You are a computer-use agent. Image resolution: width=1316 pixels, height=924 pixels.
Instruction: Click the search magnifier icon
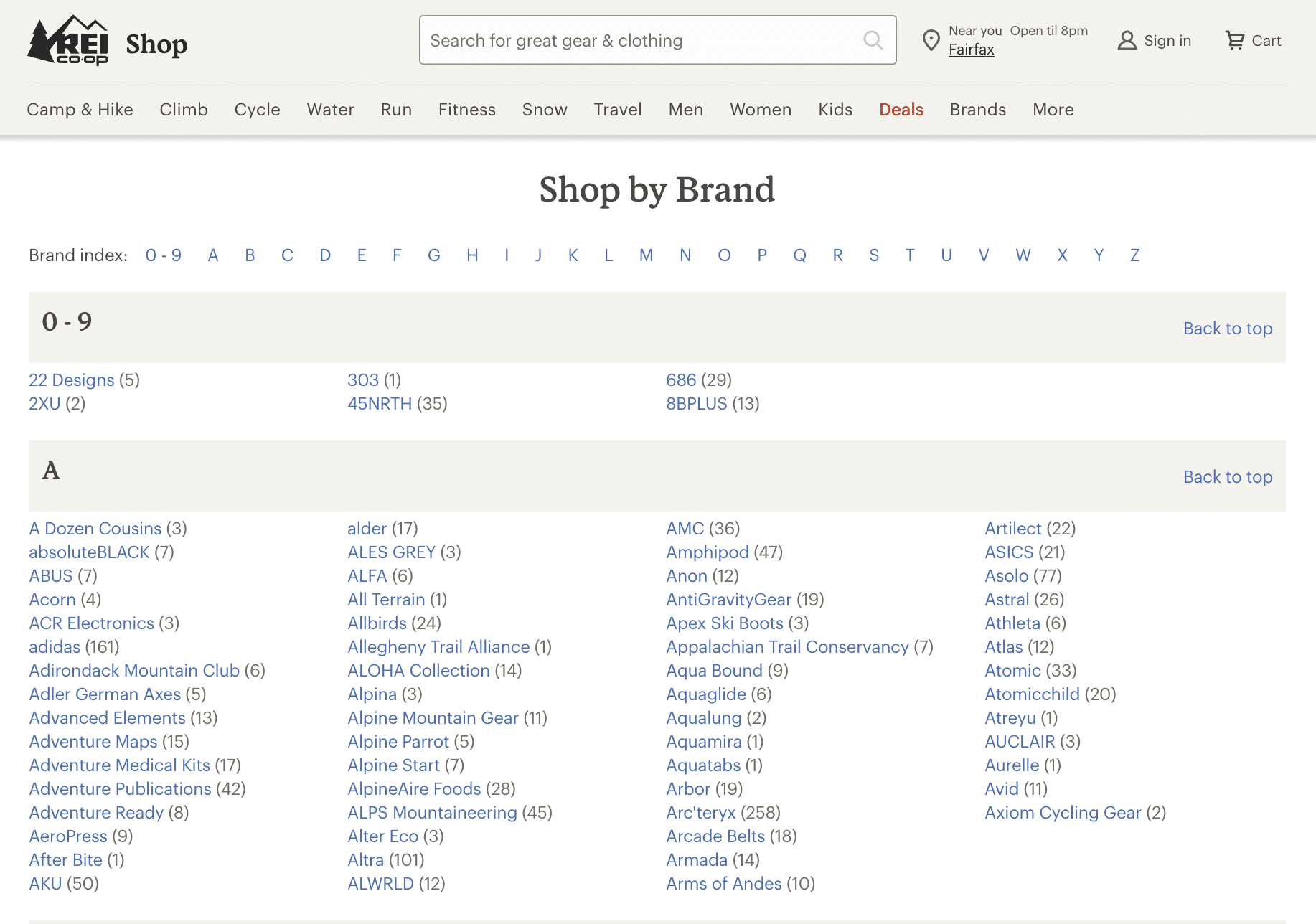tap(873, 40)
